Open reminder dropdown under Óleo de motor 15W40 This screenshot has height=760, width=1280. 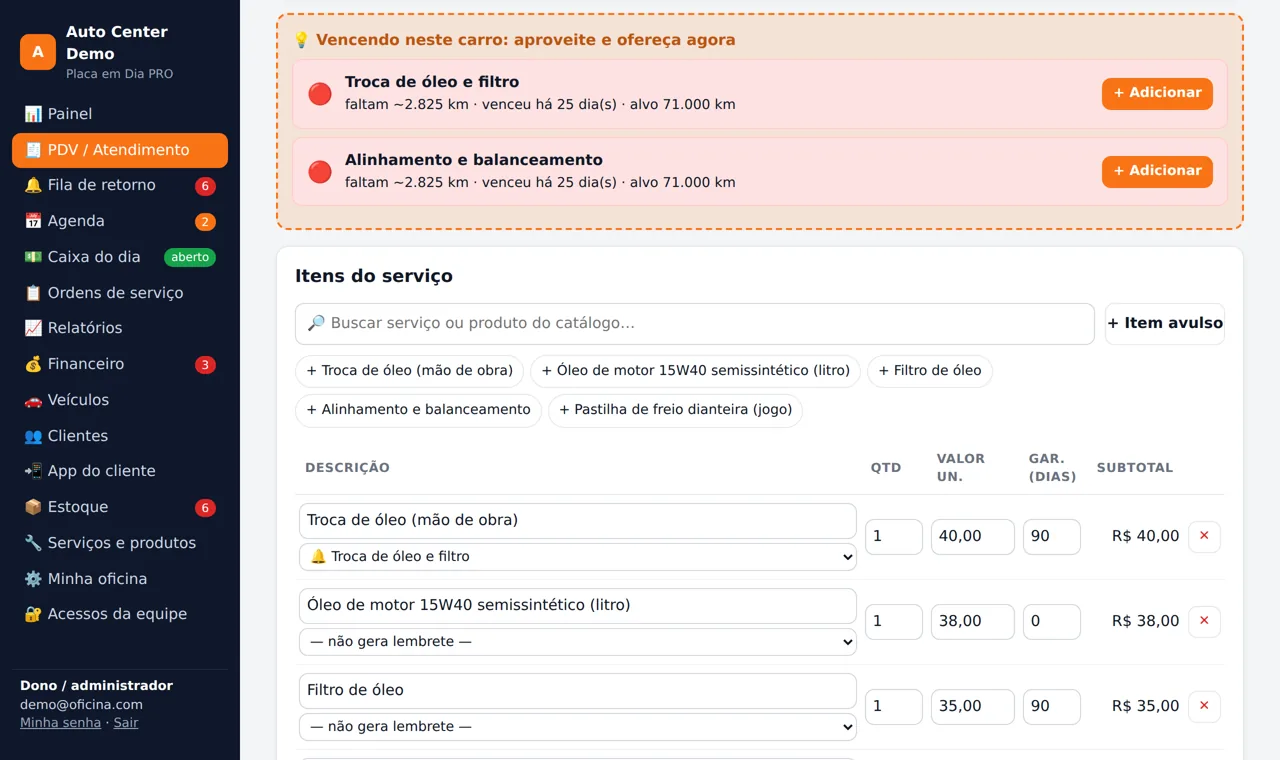coord(578,642)
